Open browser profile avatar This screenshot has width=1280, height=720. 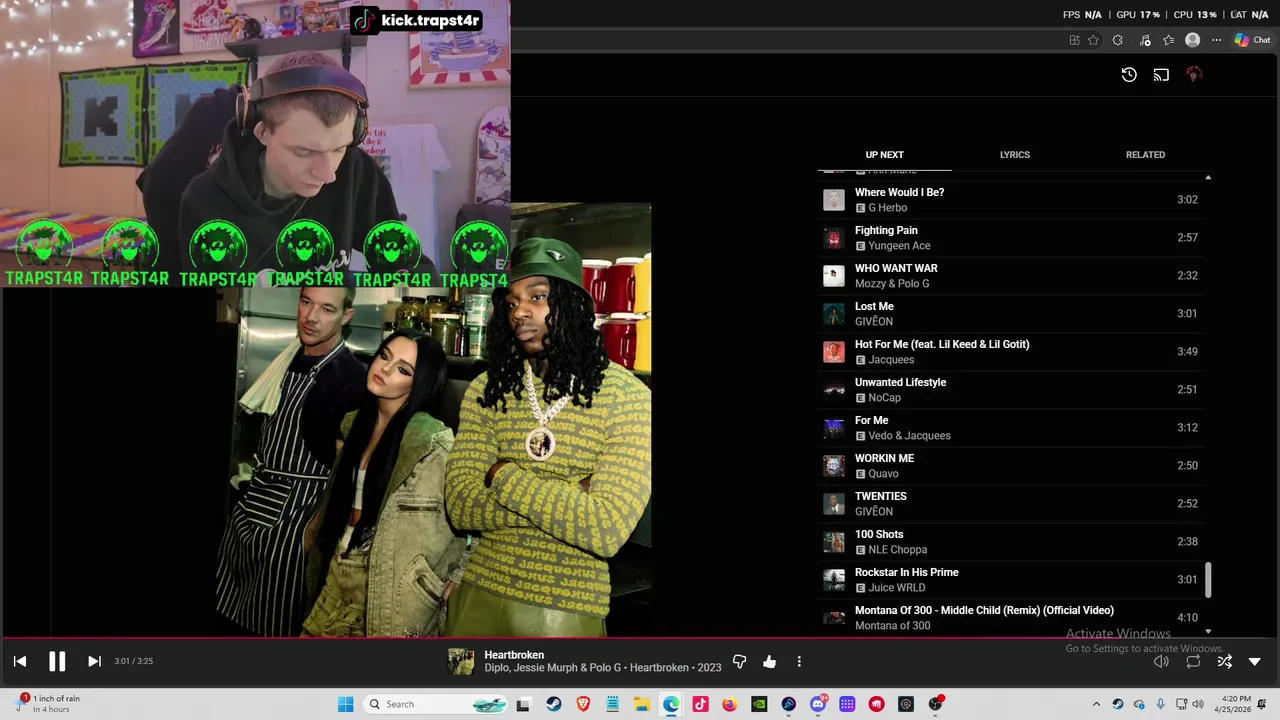(1192, 40)
